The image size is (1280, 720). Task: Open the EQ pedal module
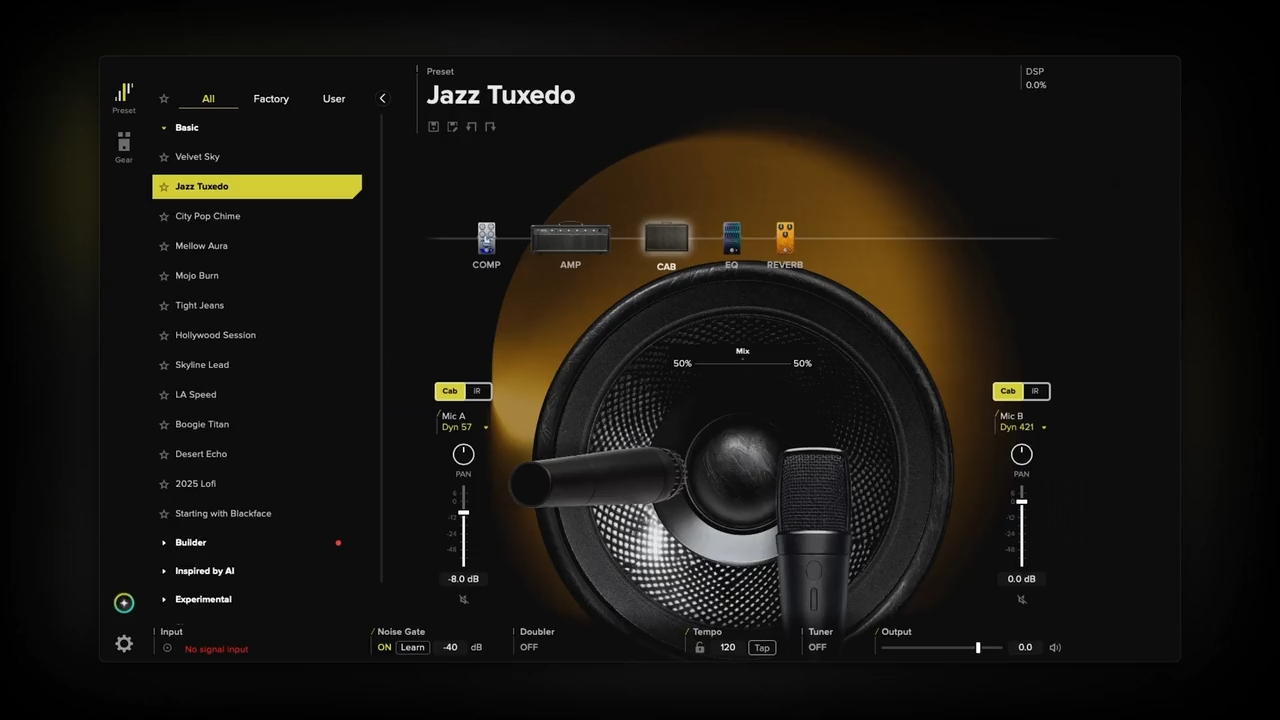click(x=731, y=239)
